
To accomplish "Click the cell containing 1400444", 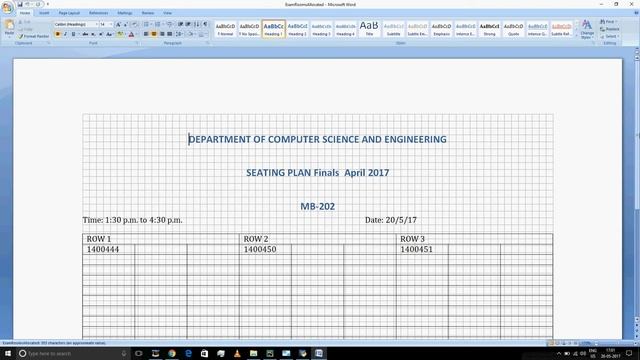I will [x=109, y=249].
